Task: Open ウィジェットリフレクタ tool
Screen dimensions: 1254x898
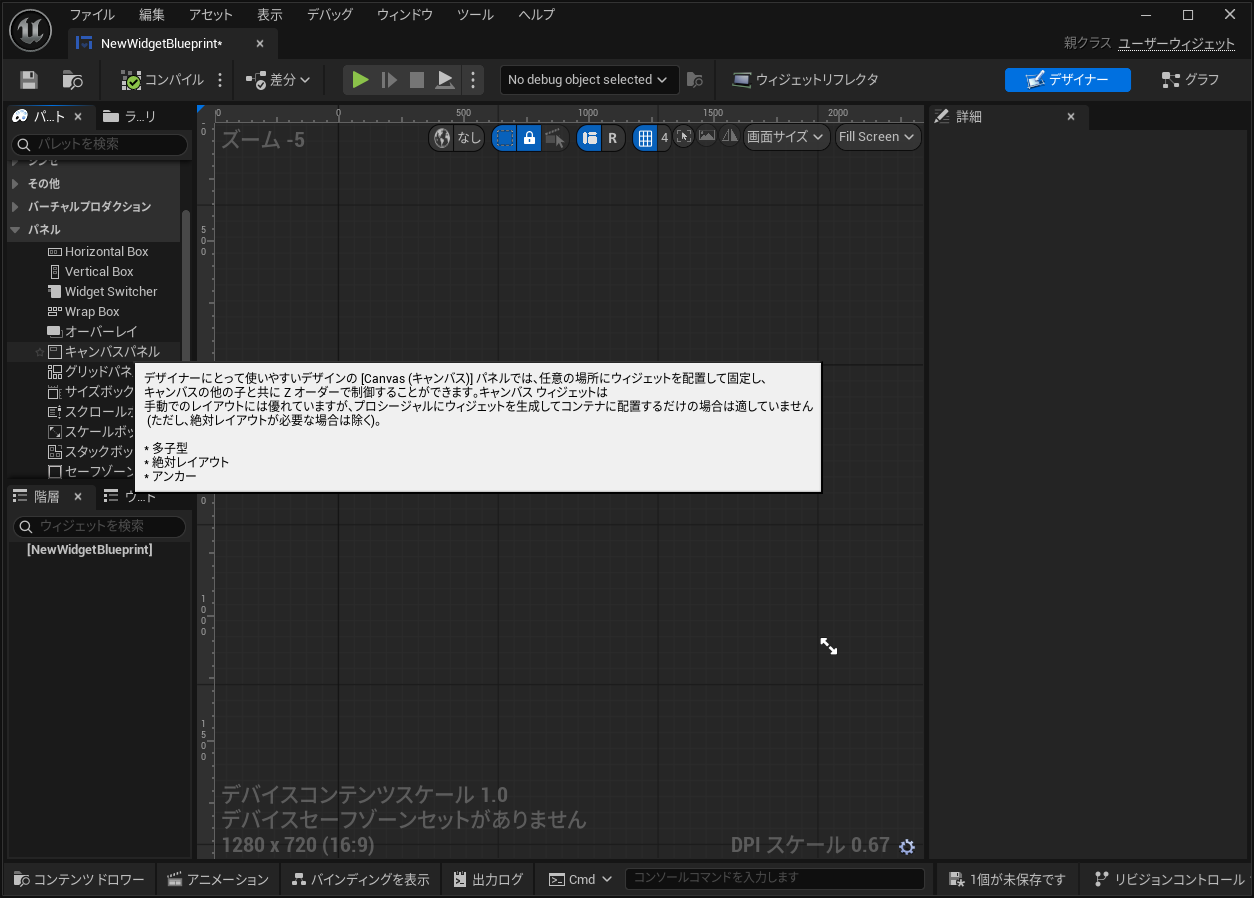Action: tap(806, 80)
